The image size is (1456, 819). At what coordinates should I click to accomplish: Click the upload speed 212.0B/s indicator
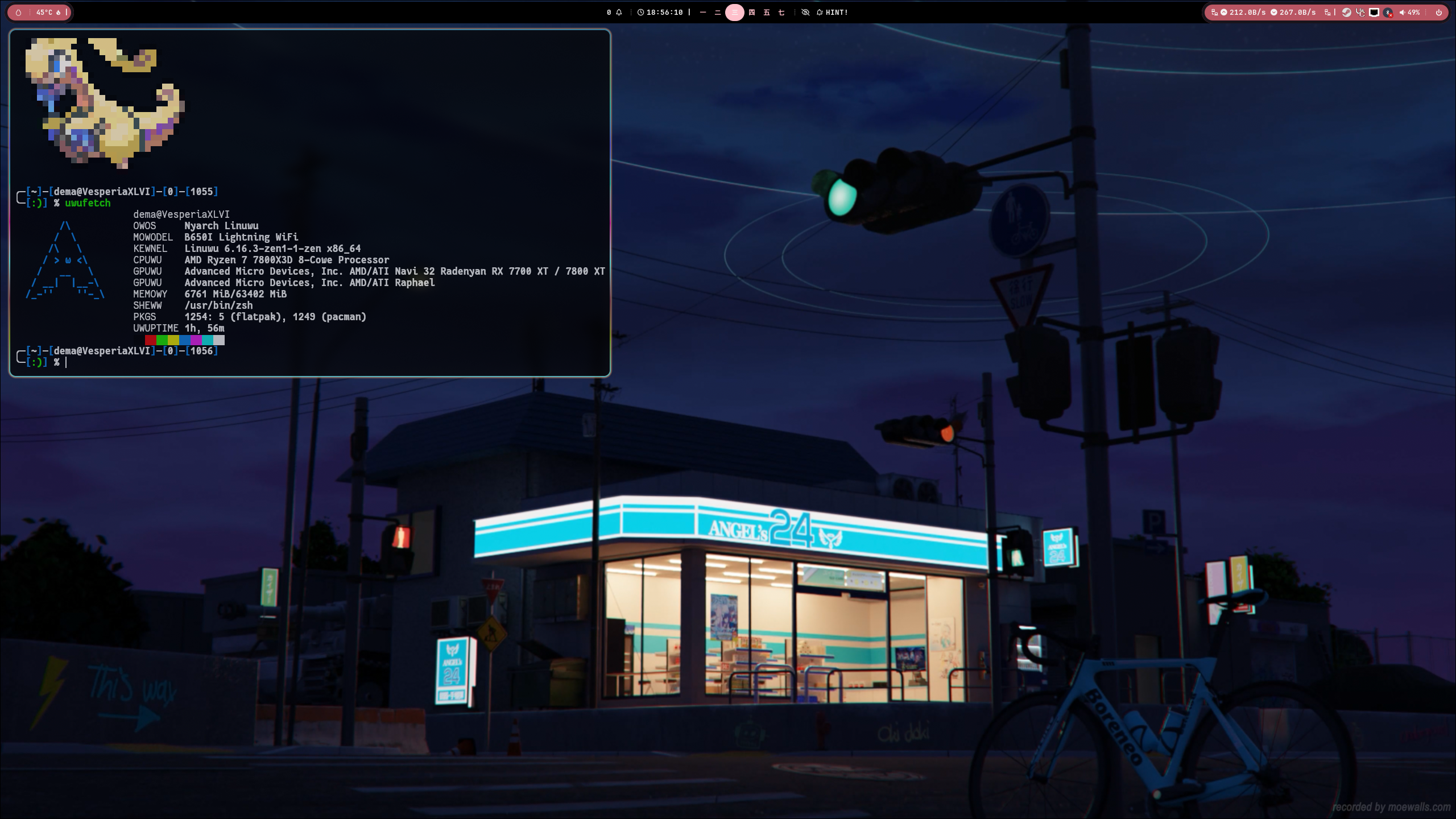1243,13
